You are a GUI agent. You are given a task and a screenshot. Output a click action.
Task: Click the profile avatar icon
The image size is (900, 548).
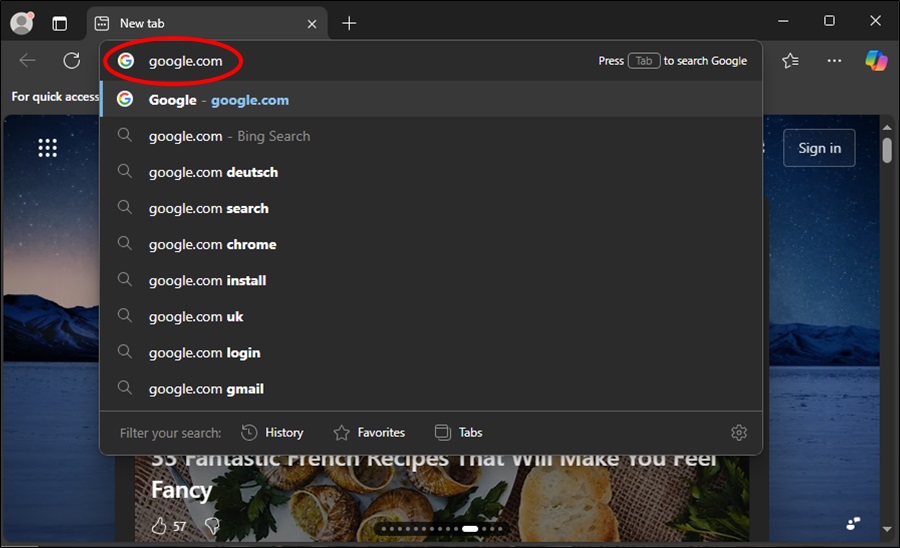(21, 22)
